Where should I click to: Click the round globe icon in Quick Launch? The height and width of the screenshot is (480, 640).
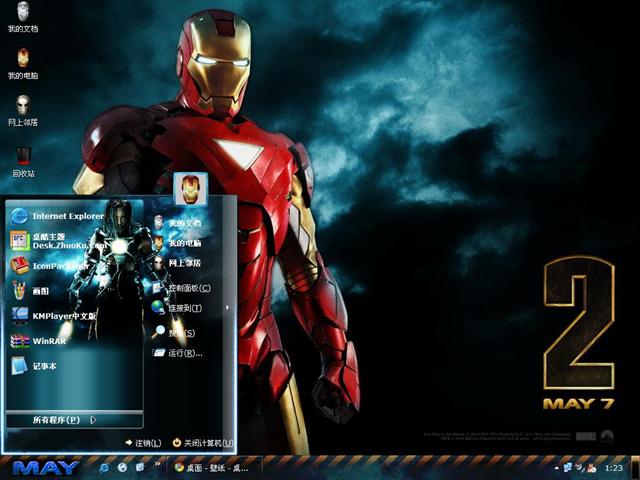coord(122,467)
